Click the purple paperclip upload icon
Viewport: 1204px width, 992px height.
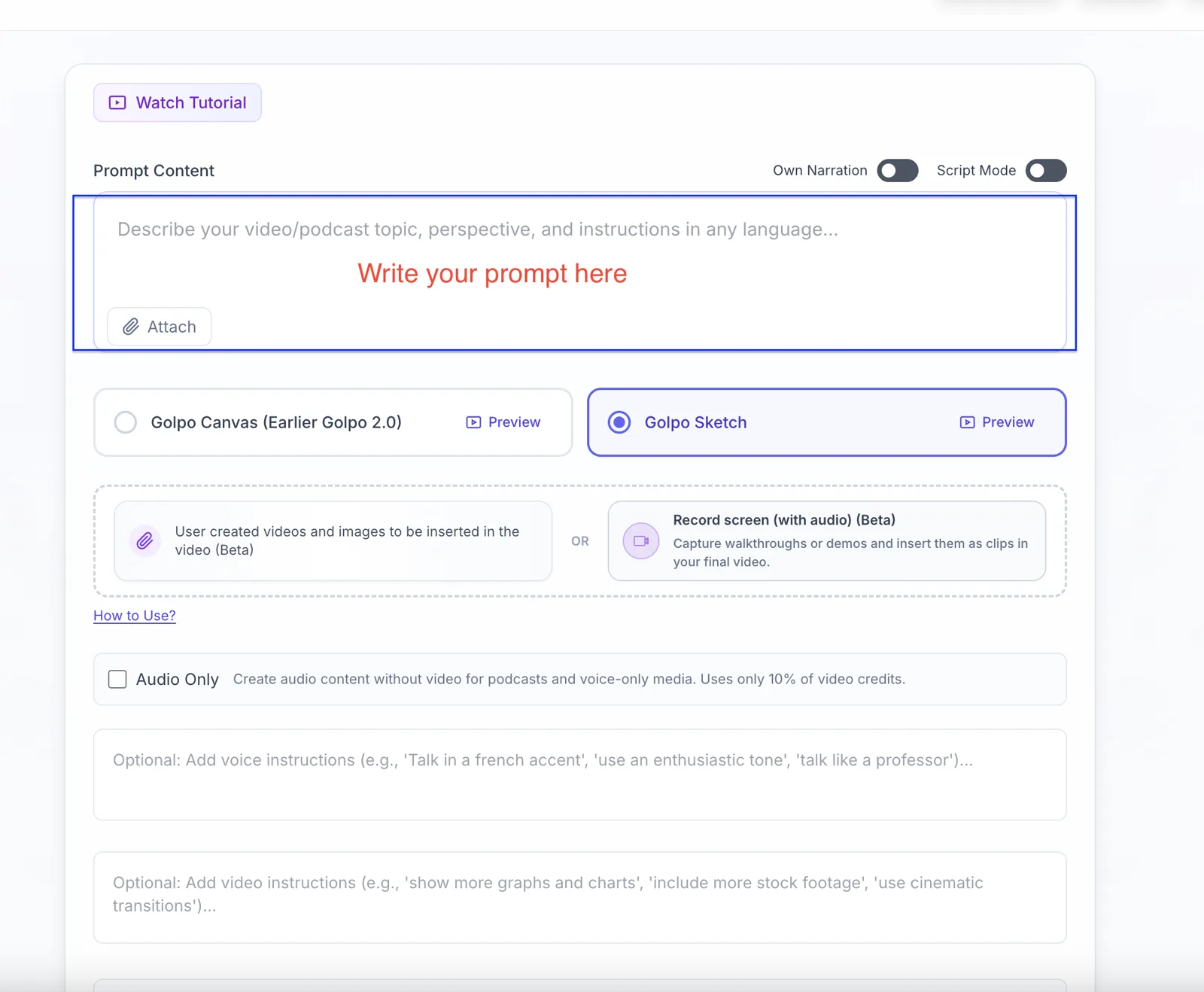[x=145, y=540]
